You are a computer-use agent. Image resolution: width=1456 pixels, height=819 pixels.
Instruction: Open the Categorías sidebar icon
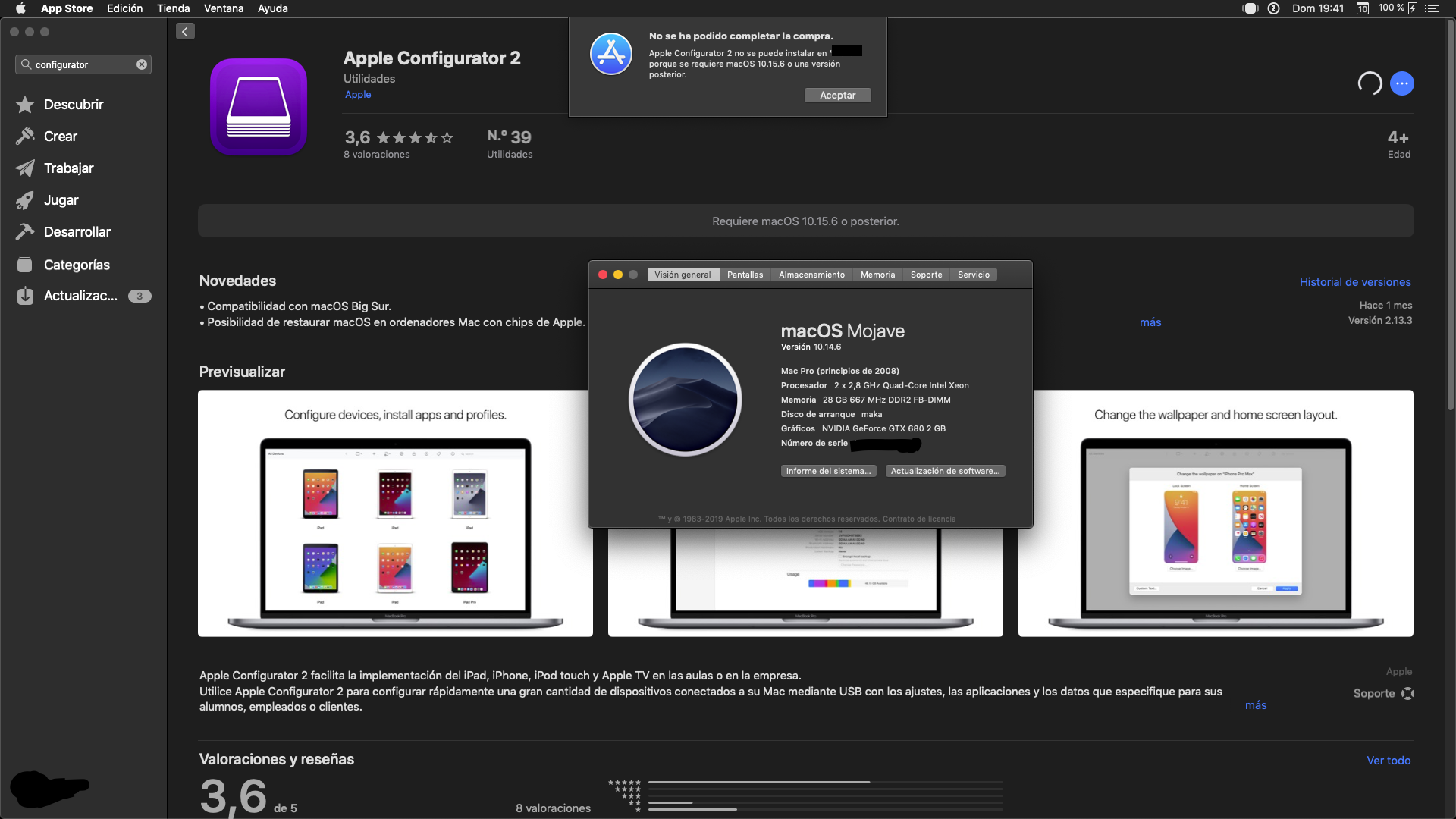[25, 265]
